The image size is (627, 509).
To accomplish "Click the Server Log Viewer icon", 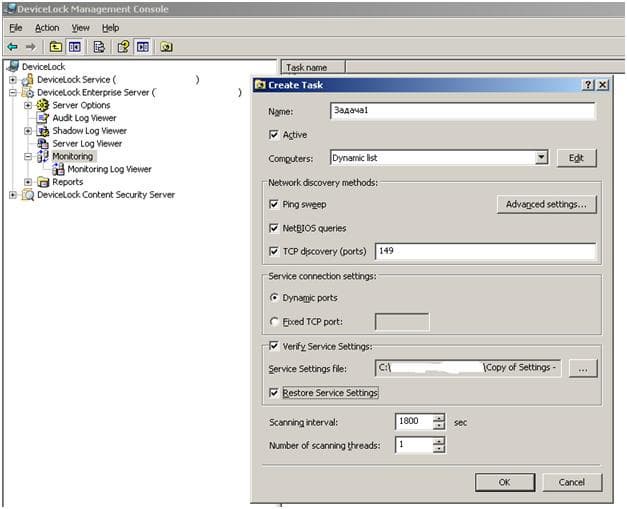I will (x=43, y=144).
